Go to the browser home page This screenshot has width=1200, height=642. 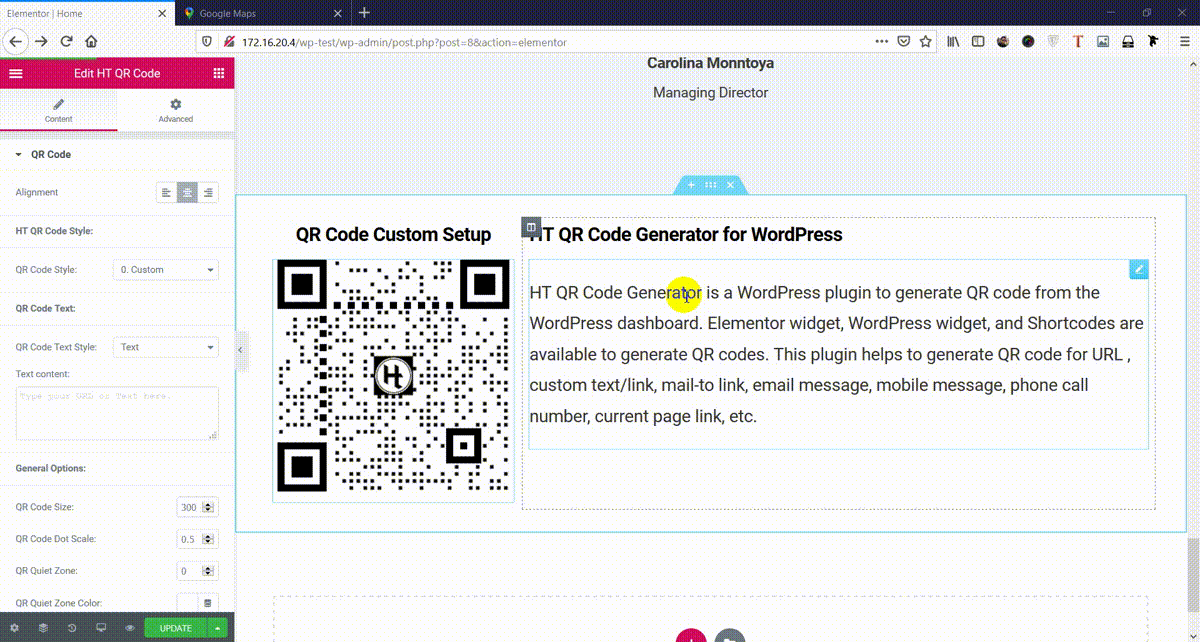91,42
